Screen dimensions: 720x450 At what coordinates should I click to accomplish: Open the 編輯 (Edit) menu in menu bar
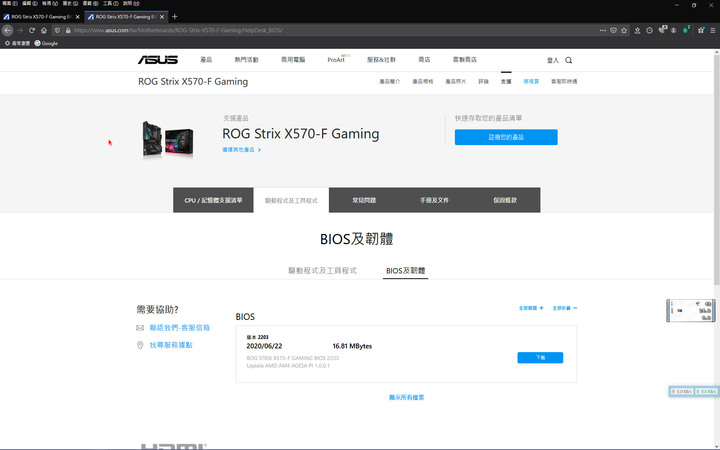point(30,3)
